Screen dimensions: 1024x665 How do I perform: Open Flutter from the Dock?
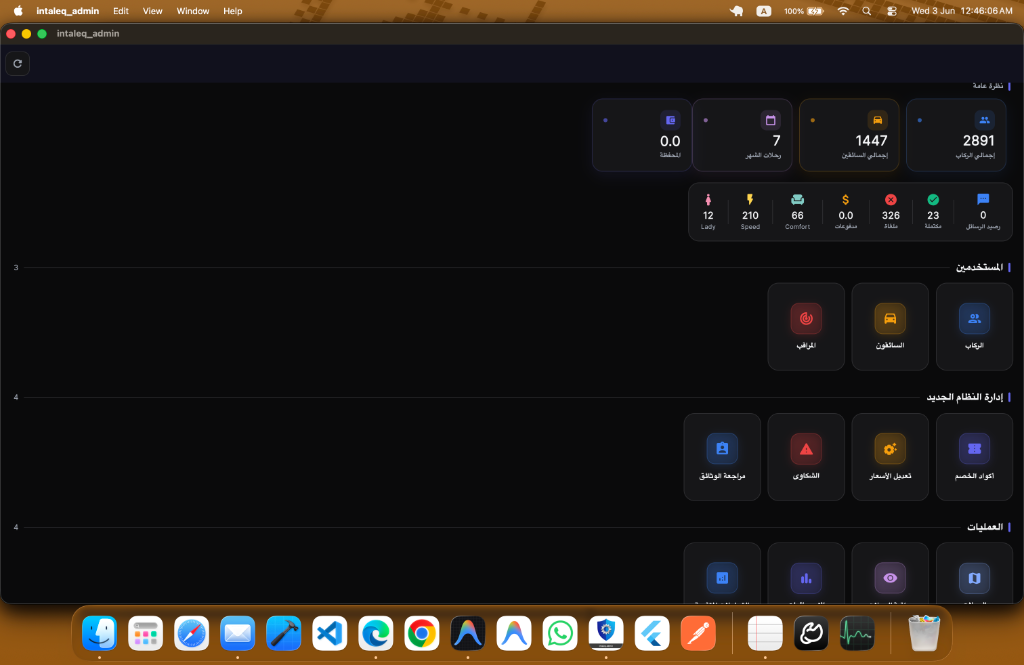[x=652, y=633]
